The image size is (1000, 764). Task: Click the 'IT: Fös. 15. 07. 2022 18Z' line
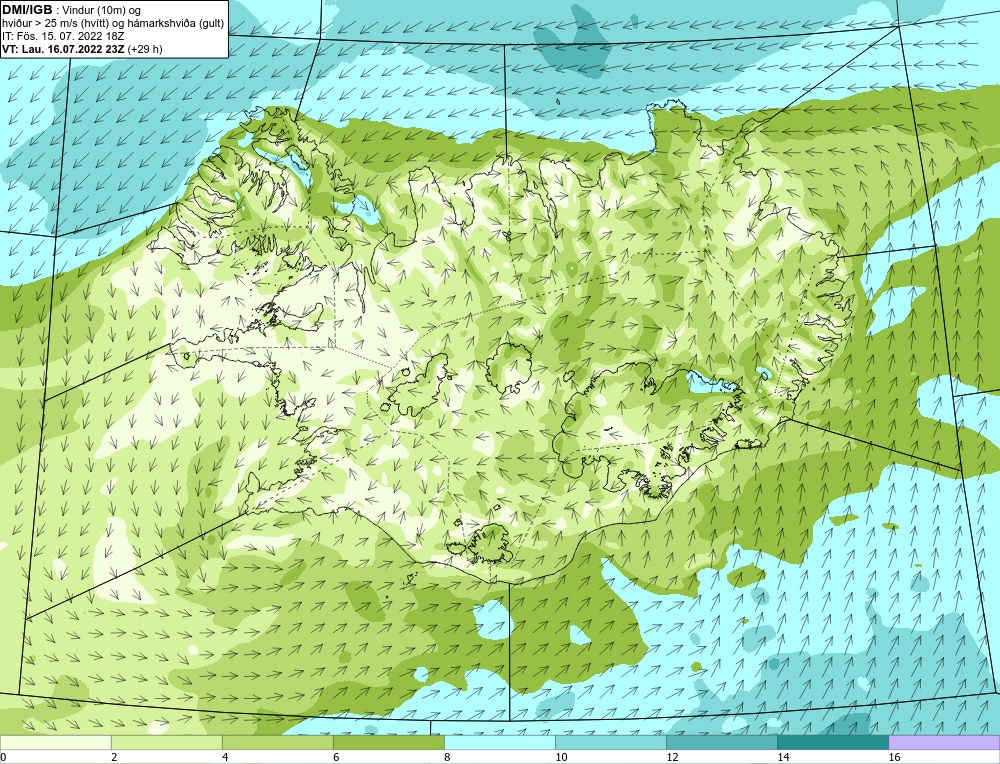(63, 36)
